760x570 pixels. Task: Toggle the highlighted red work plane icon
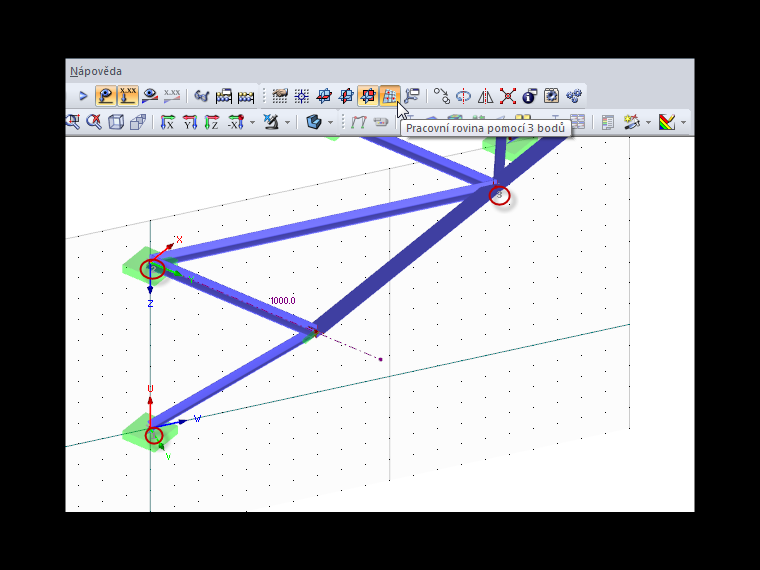[x=368, y=96]
